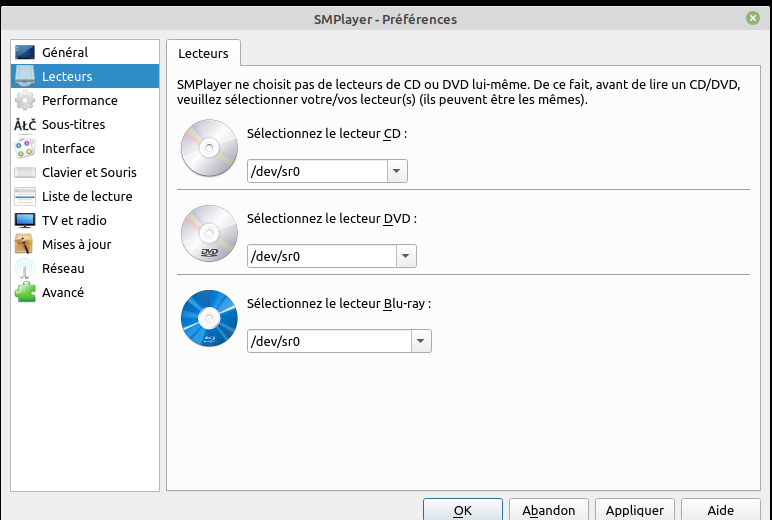This screenshot has width=772, height=520.
Task: Click the Réseau antenna icon
Action: pos(25,268)
